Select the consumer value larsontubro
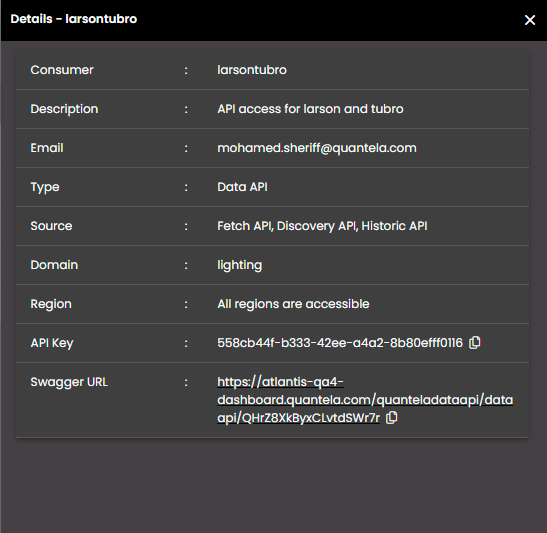547x533 pixels. pyautogui.click(x=252, y=70)
